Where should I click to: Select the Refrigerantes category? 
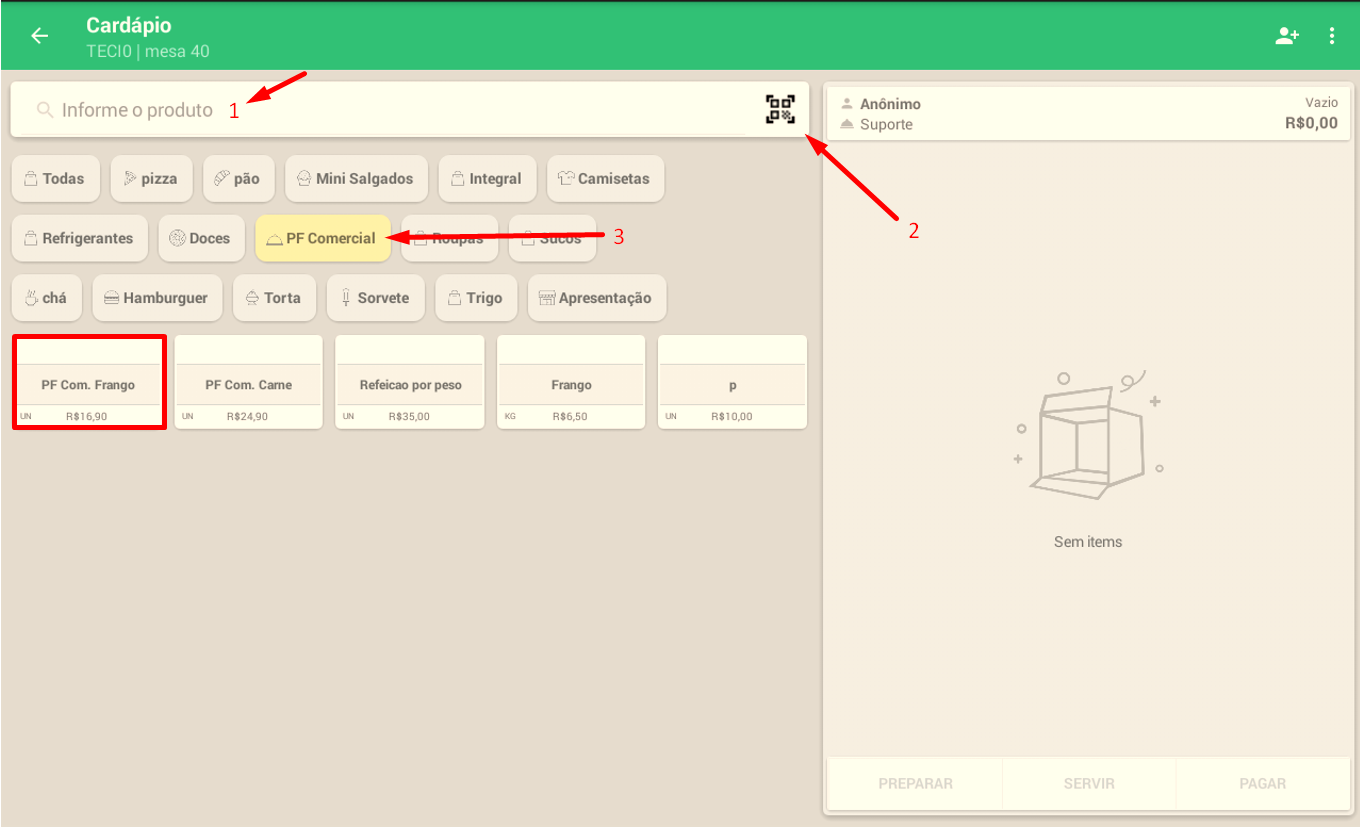[x=79, y=238]
